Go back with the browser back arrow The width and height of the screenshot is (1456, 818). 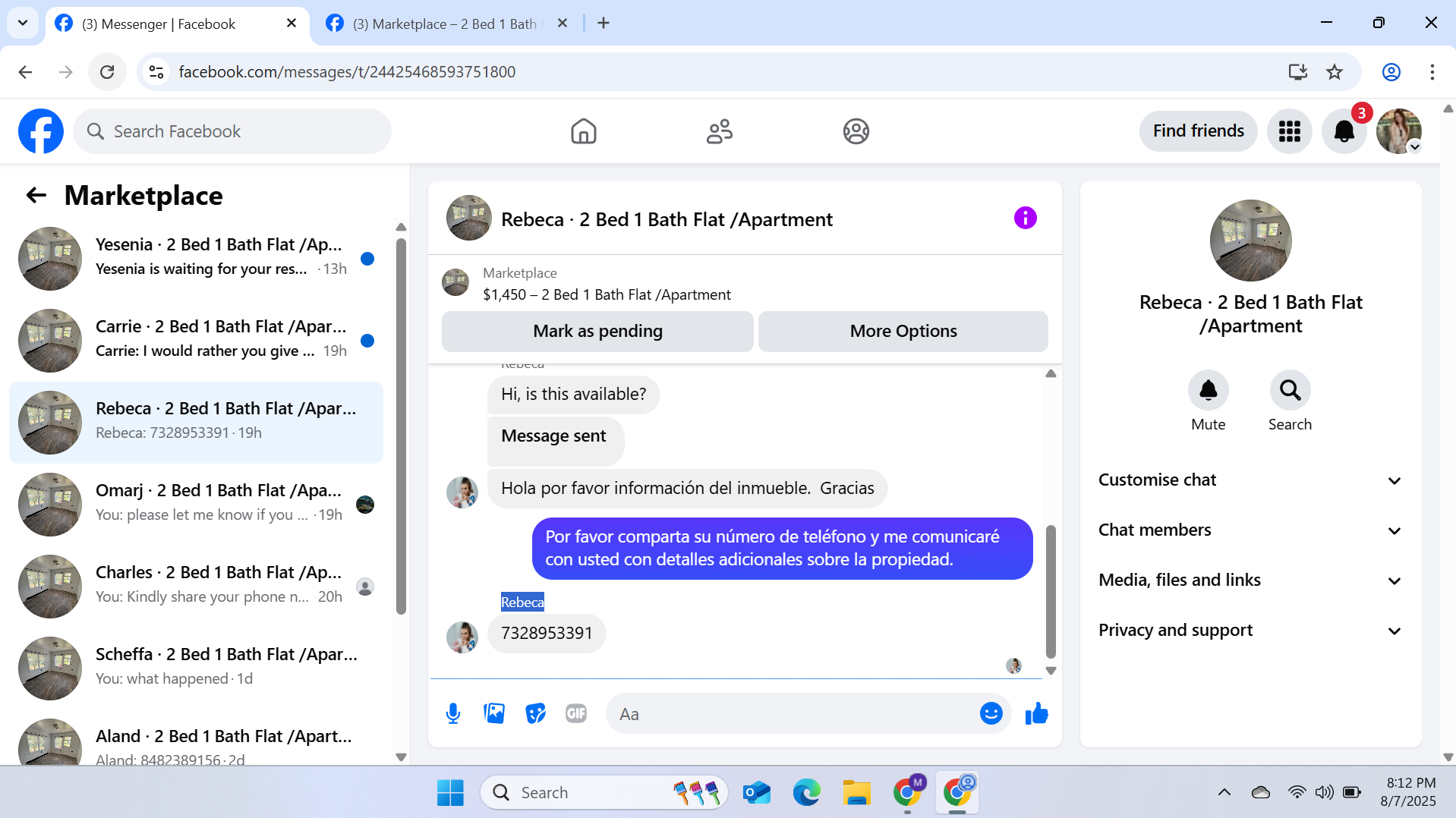(x=25, y=72)
